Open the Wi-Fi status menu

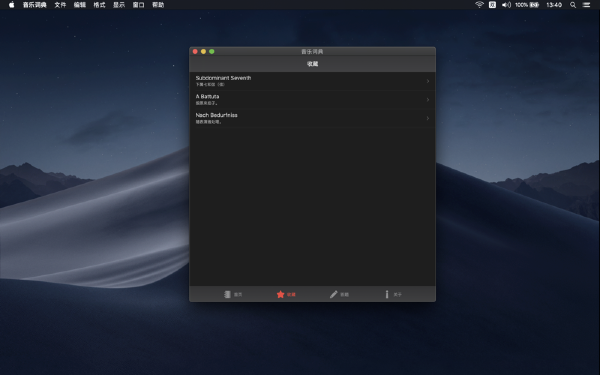coord(479,5)
